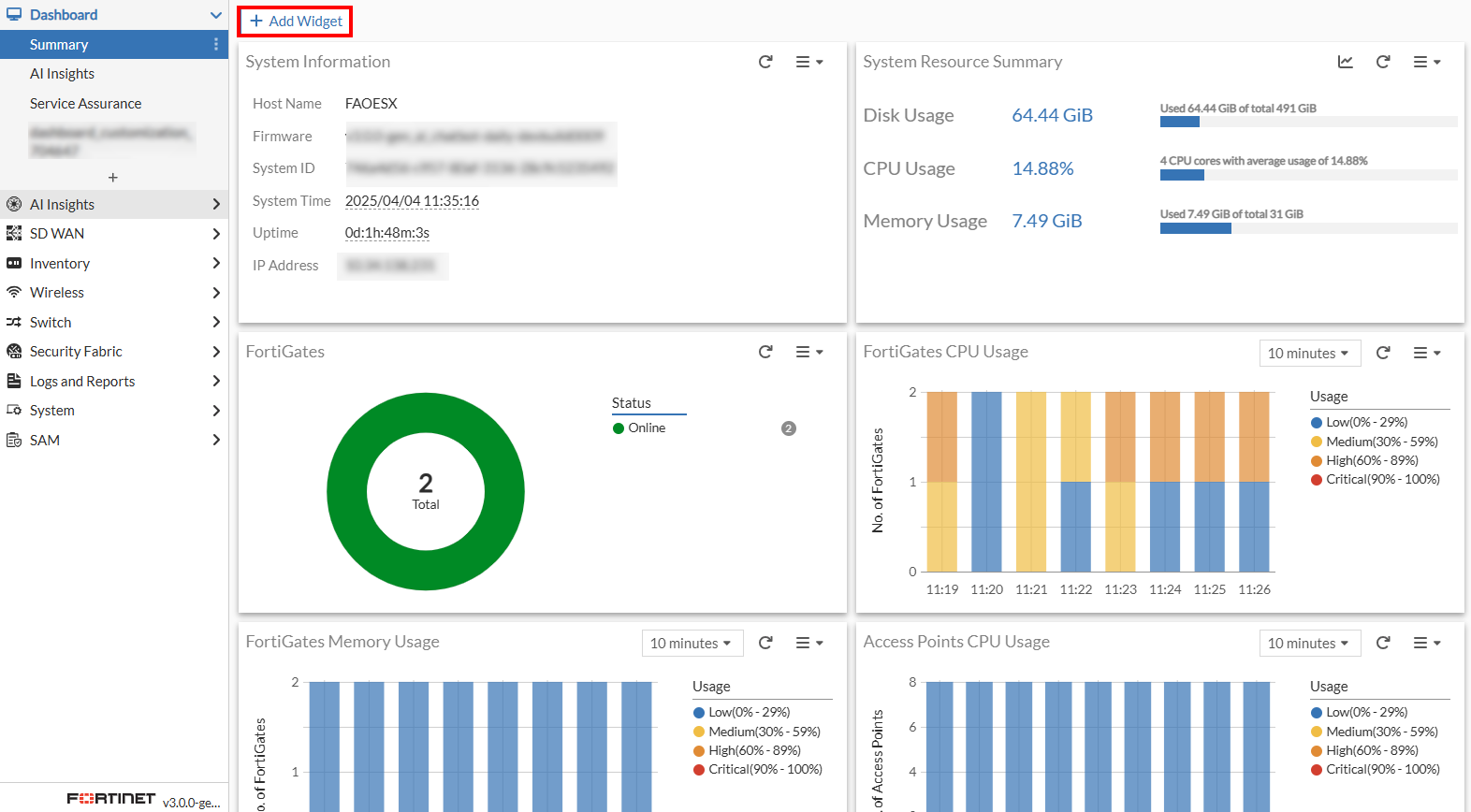Open the AI Insights dashboard under Summary
Screen dimensions: 1471x812
(63, 74)
